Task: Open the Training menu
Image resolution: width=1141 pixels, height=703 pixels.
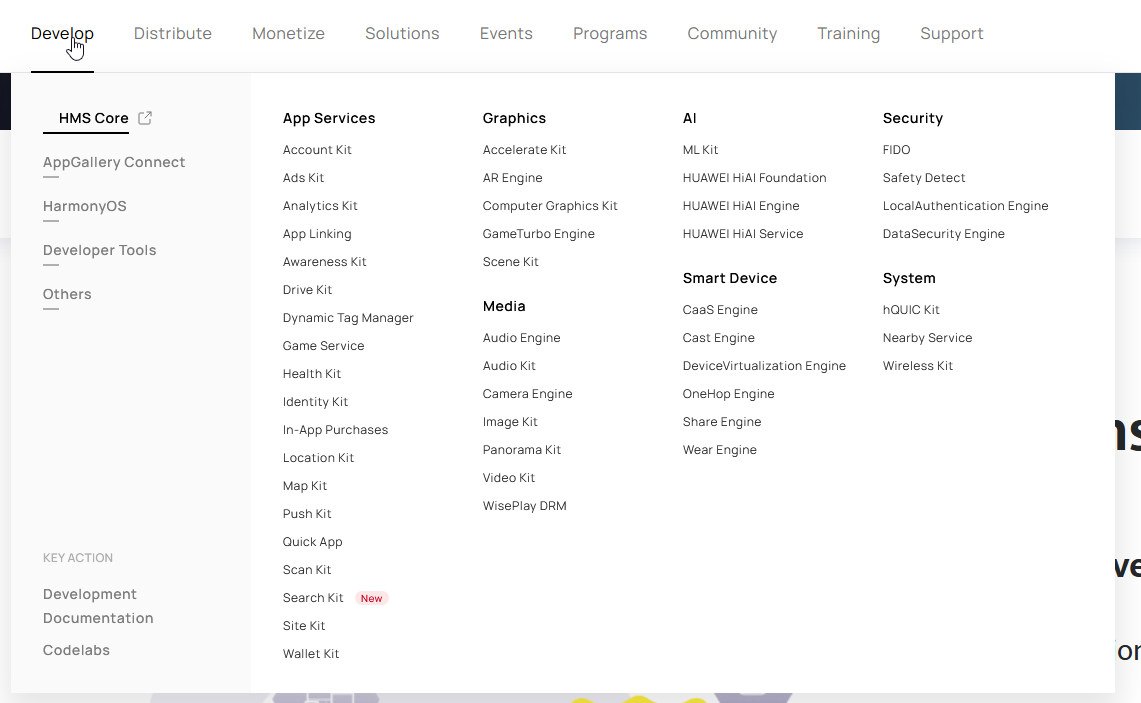Action: click(x=848, y=33)
